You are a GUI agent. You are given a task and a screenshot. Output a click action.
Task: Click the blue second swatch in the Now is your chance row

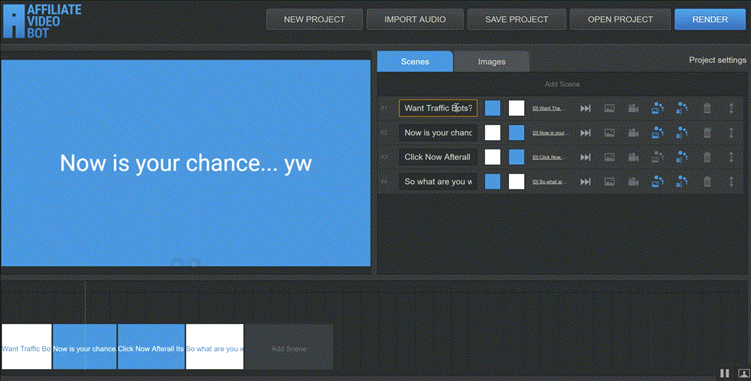click(x=516, y=133)
